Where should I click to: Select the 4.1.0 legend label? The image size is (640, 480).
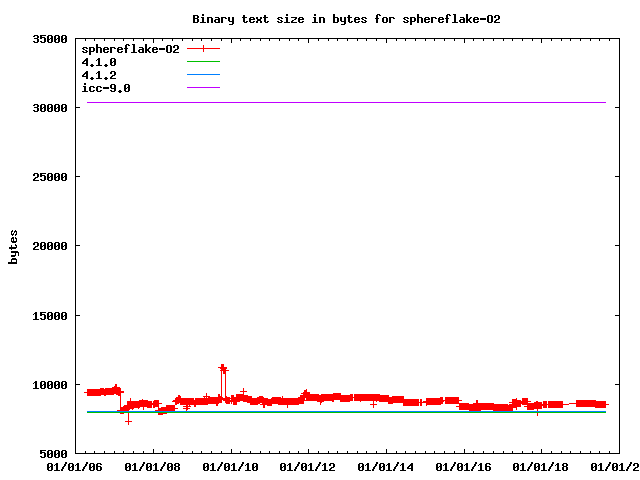[99, 62]
